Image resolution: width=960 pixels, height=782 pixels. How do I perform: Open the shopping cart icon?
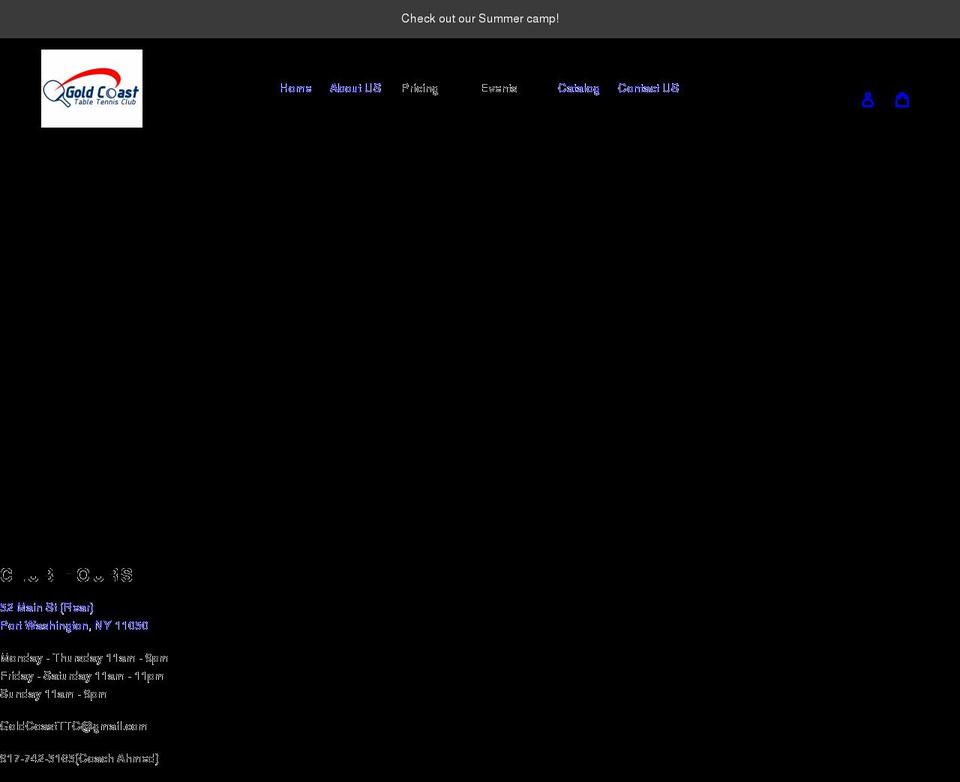[902, 99]
